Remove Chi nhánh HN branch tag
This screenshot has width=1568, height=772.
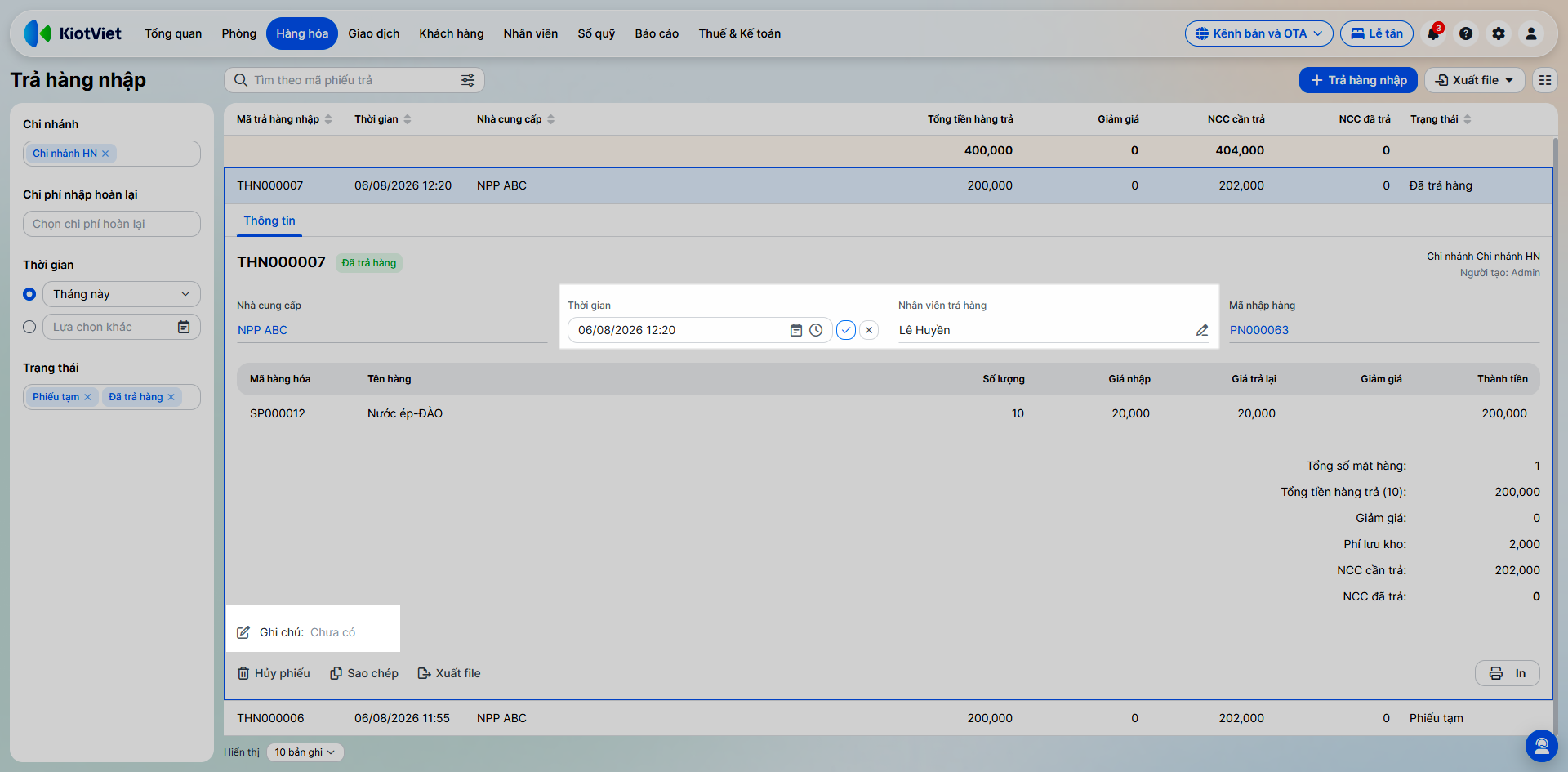(x=105, y=154)
